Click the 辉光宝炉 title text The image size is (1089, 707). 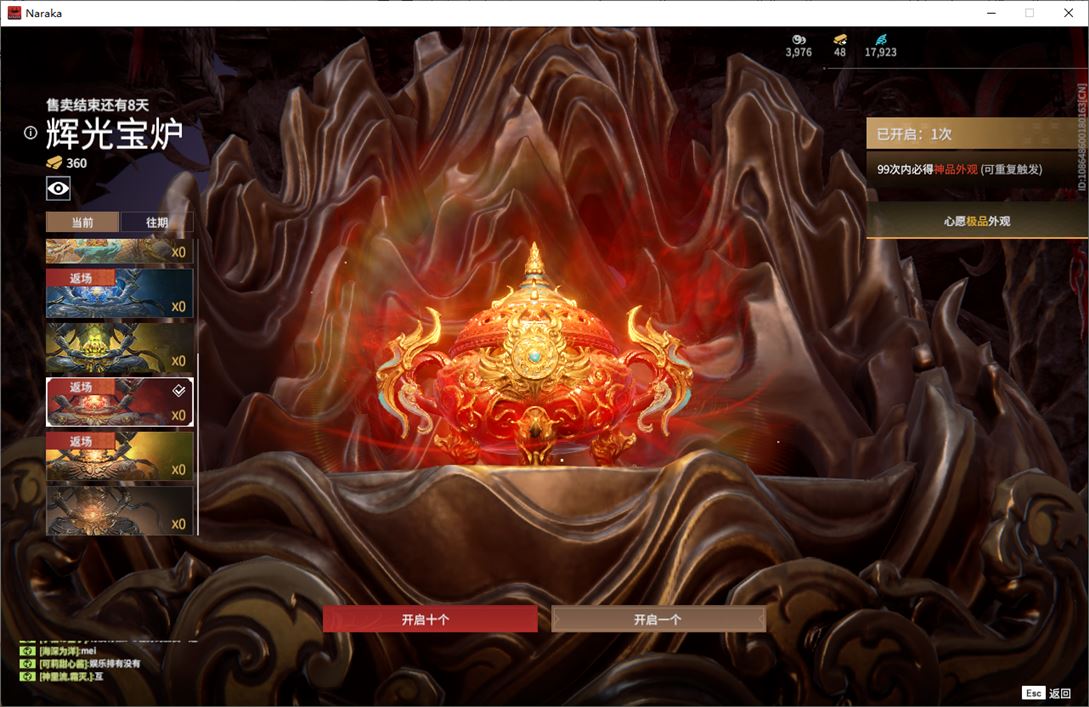pos(115,133)
